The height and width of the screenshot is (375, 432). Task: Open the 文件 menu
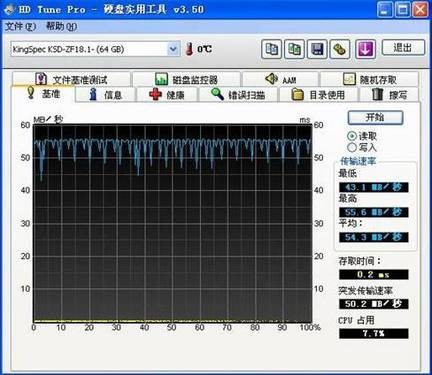coord(20,26)
